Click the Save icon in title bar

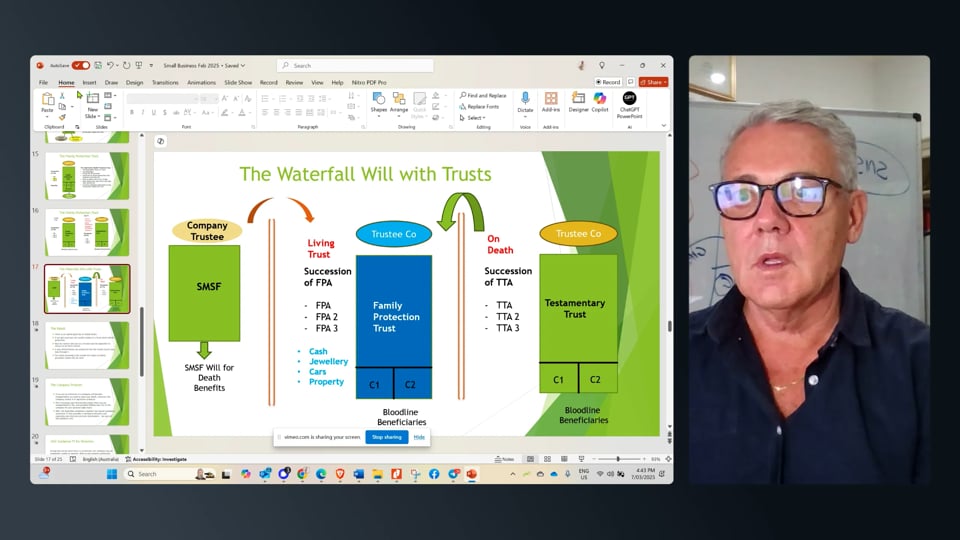click(x=98, y=66)
